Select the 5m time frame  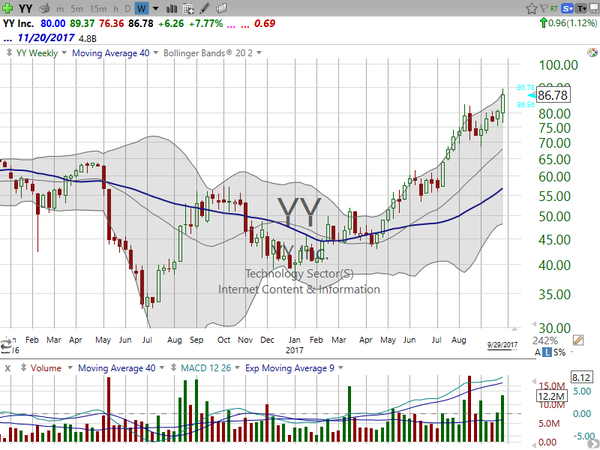pos(77,8)
